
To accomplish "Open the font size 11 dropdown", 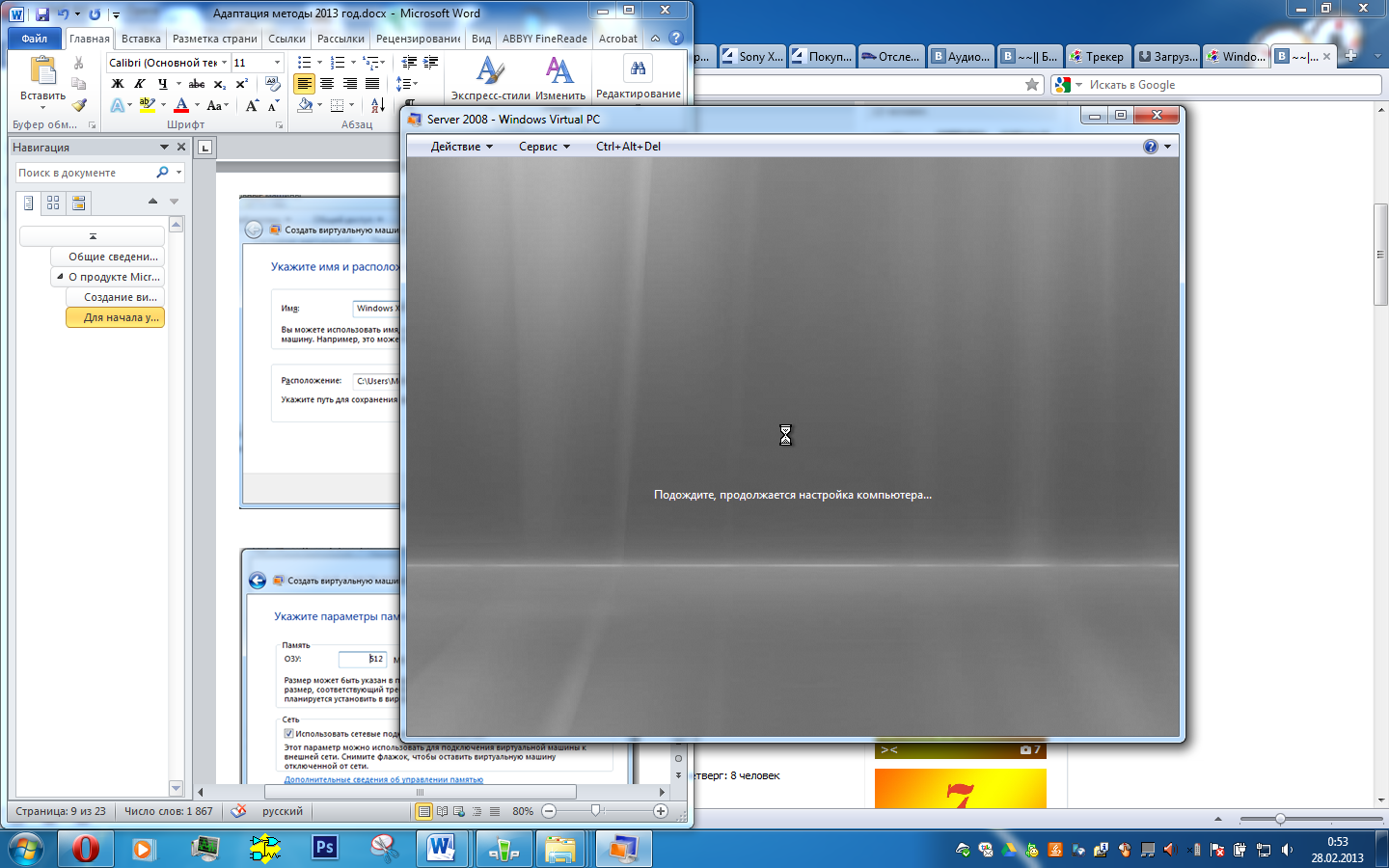I will click(x=277, y=63).
